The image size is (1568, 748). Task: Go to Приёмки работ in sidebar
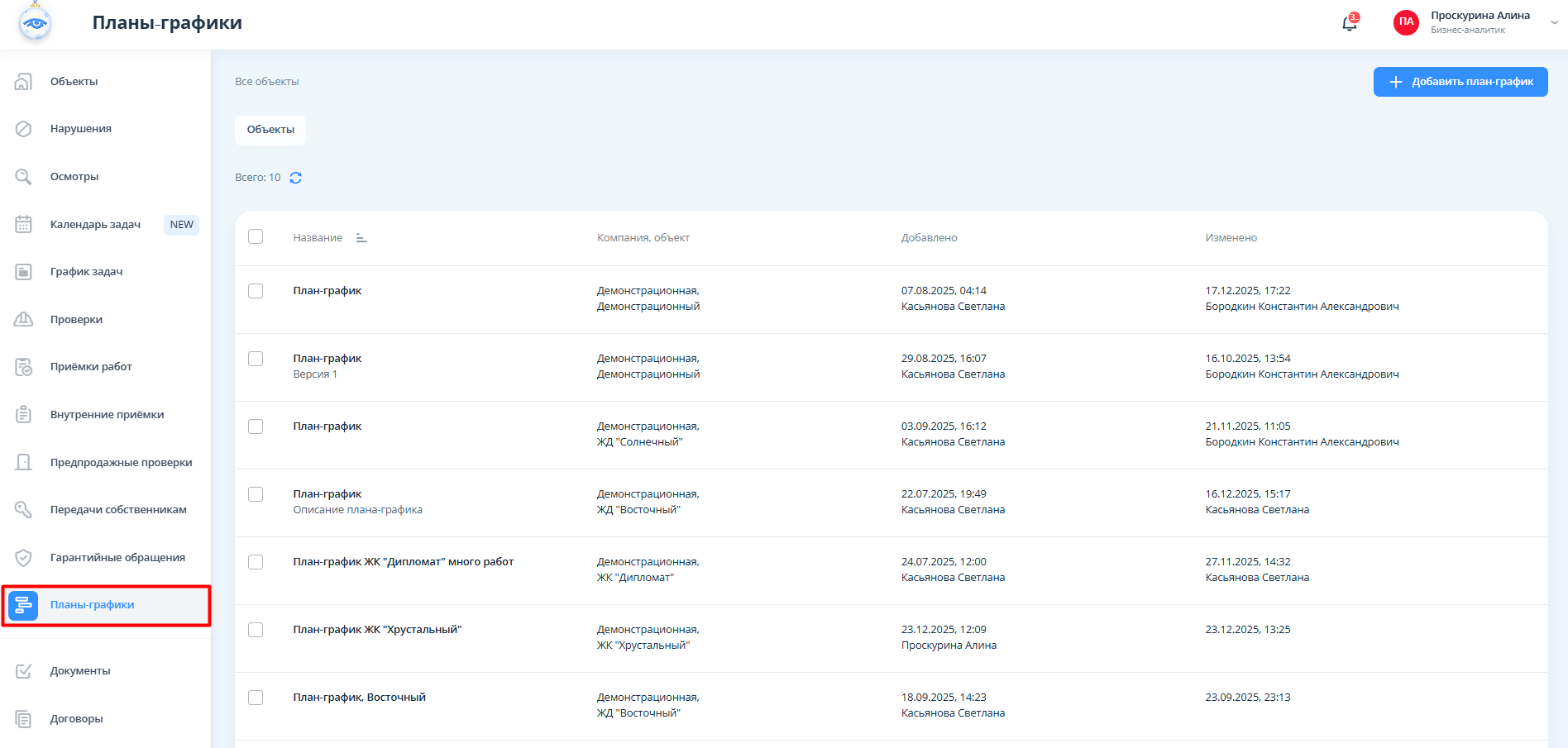(x=91, y=367)
